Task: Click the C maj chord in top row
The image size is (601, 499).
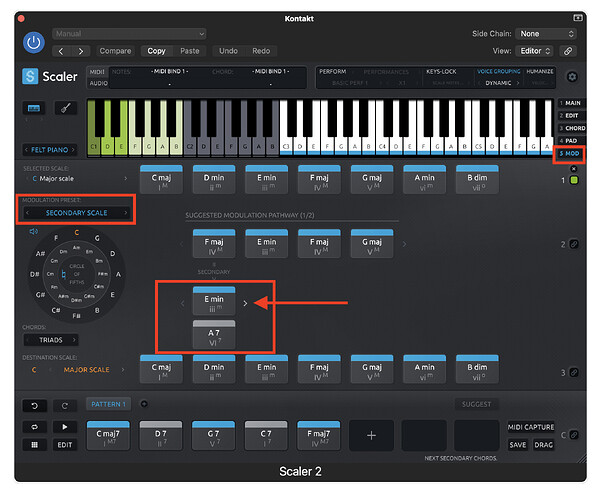Action: coord(161,180)
